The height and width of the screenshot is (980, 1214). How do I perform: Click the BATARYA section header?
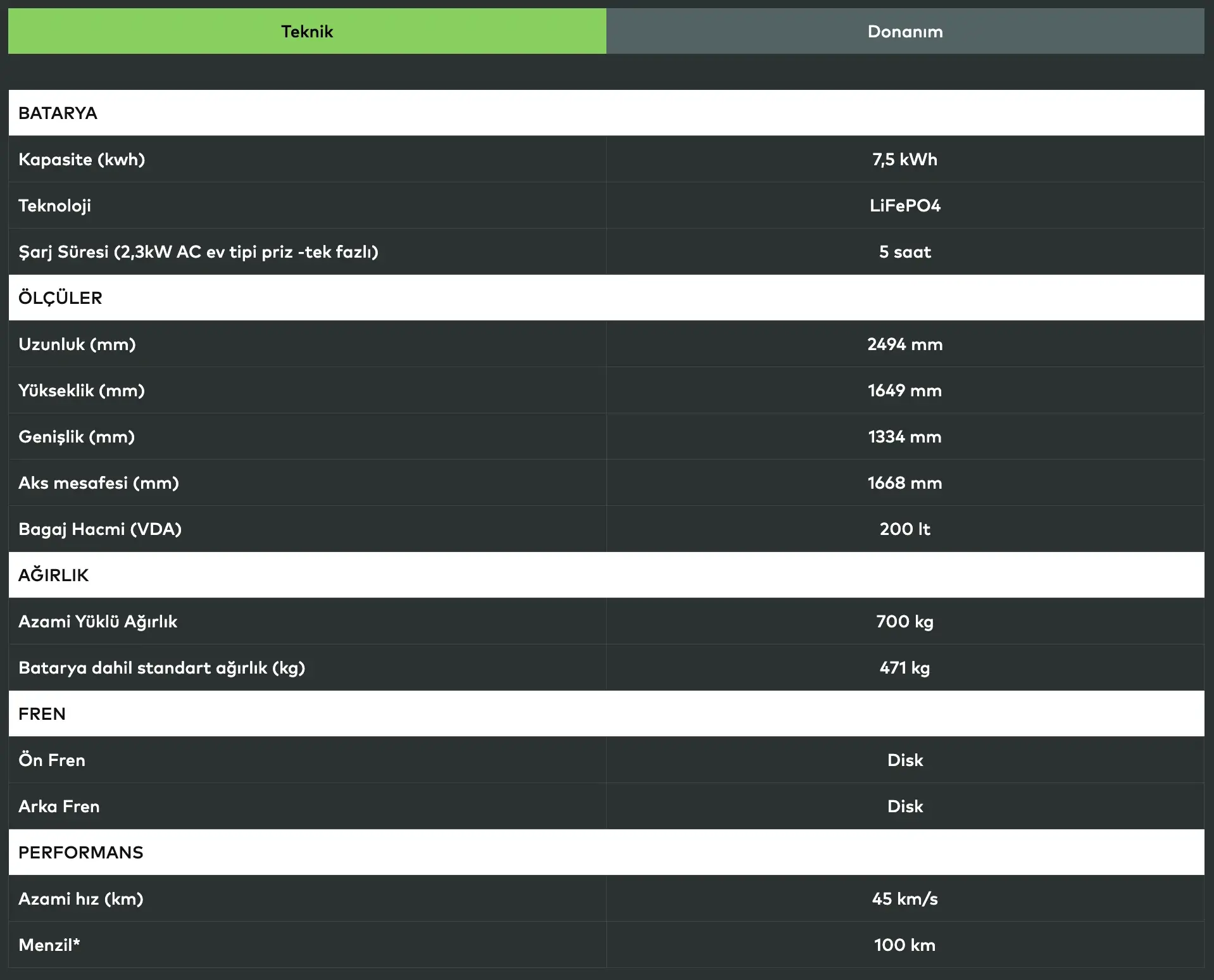(x=58, y=113)
